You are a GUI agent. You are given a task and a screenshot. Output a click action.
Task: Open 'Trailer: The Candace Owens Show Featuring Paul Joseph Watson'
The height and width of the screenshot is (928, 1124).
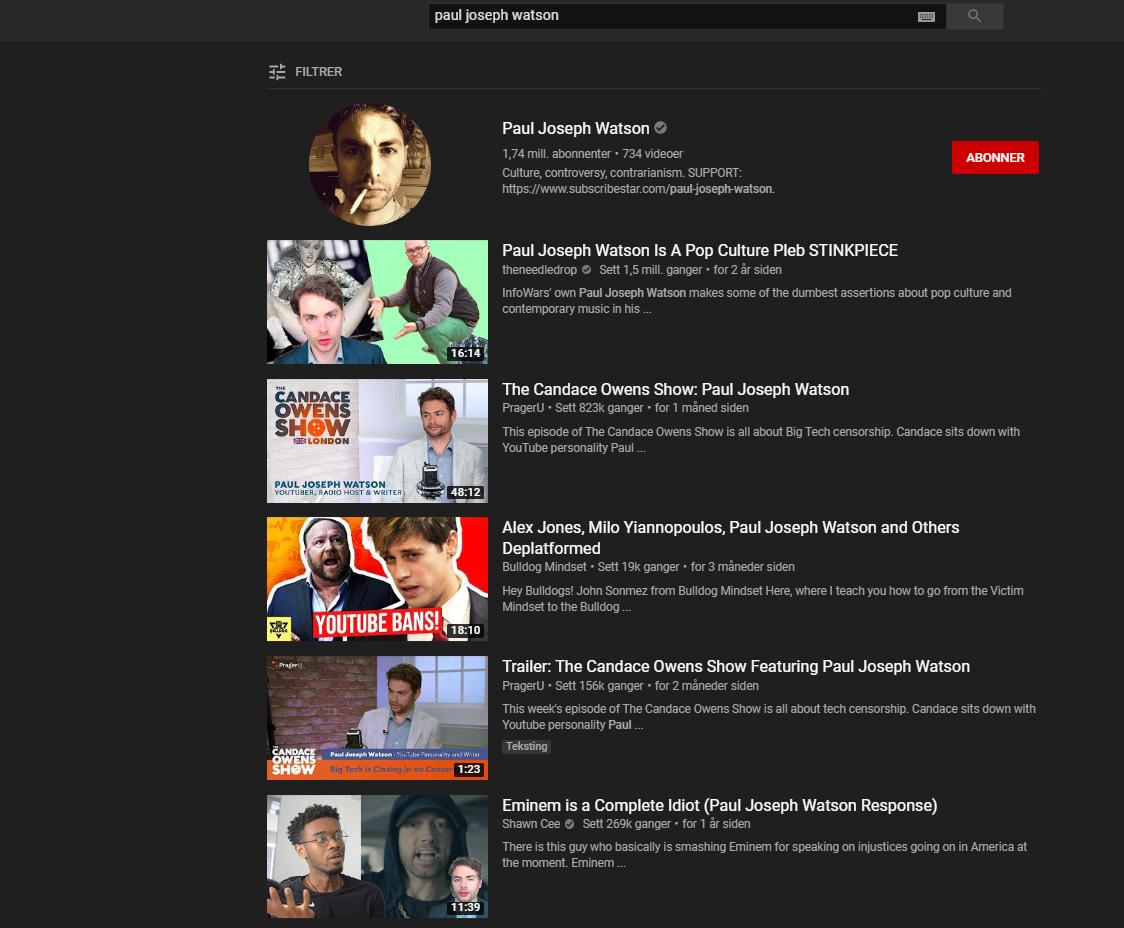pos(735,666)
